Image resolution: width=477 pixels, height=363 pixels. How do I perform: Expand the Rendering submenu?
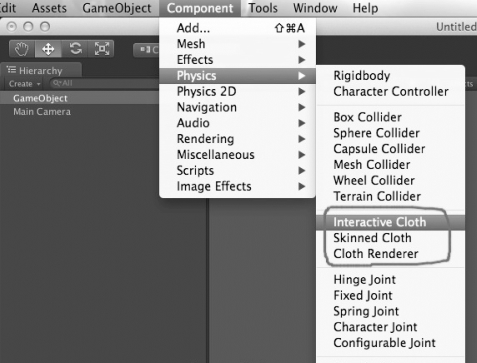[x=237, y=139]
